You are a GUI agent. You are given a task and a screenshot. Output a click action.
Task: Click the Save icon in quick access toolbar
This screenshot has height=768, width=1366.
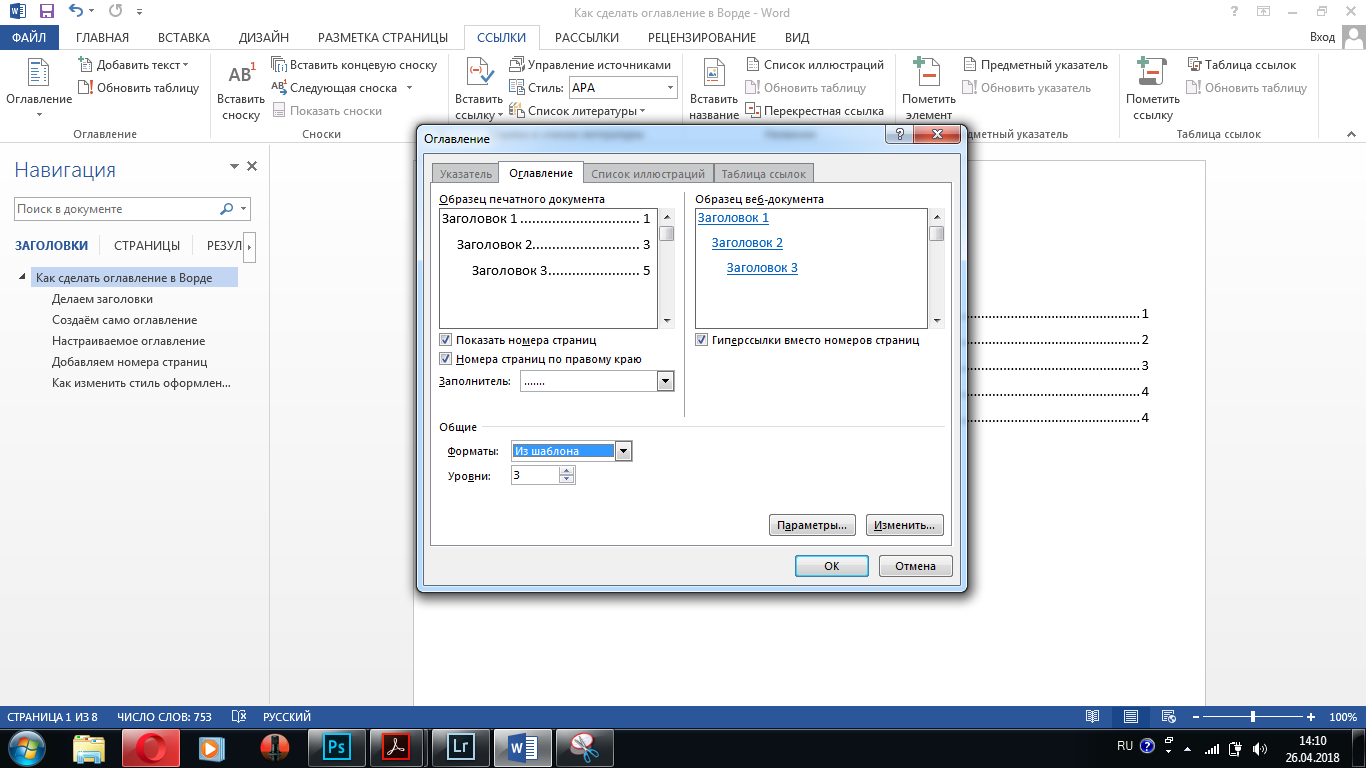point(47,13)
